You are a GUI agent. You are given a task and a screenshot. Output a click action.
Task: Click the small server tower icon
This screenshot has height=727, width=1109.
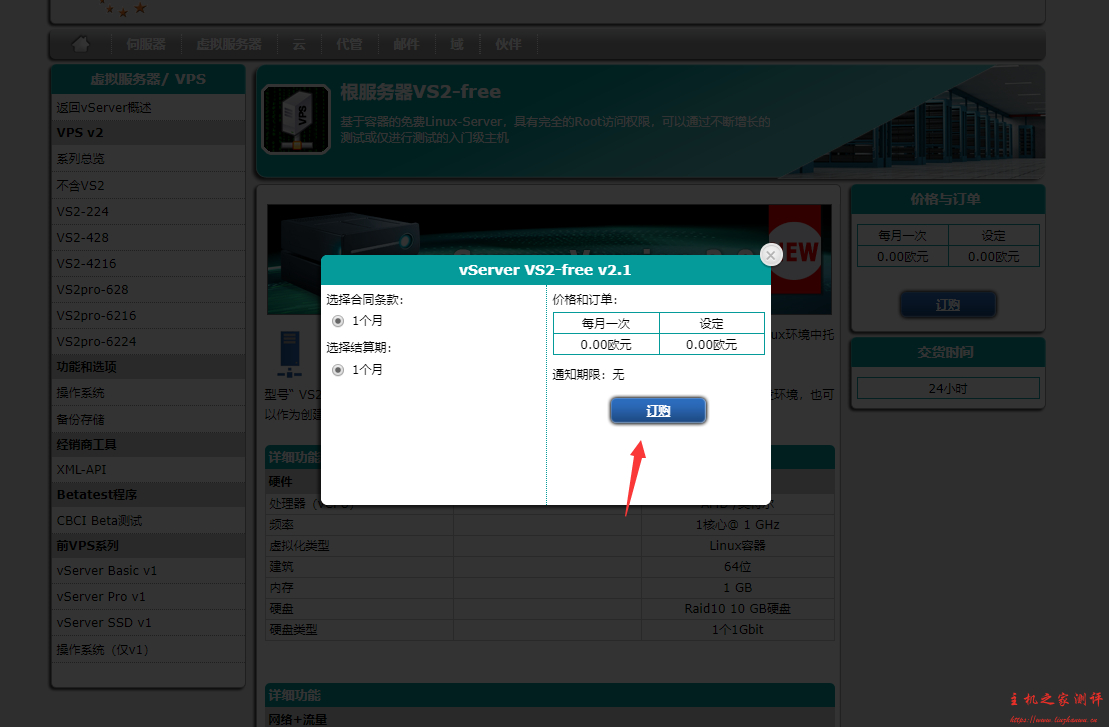click(289, 354)
